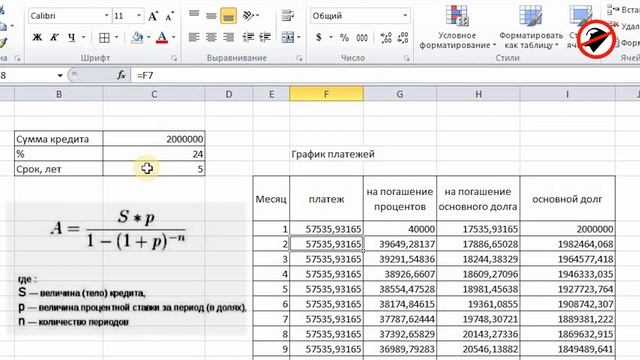Toggle bold Ж formatting
The image size is (640, 360).
pos(37,38)
